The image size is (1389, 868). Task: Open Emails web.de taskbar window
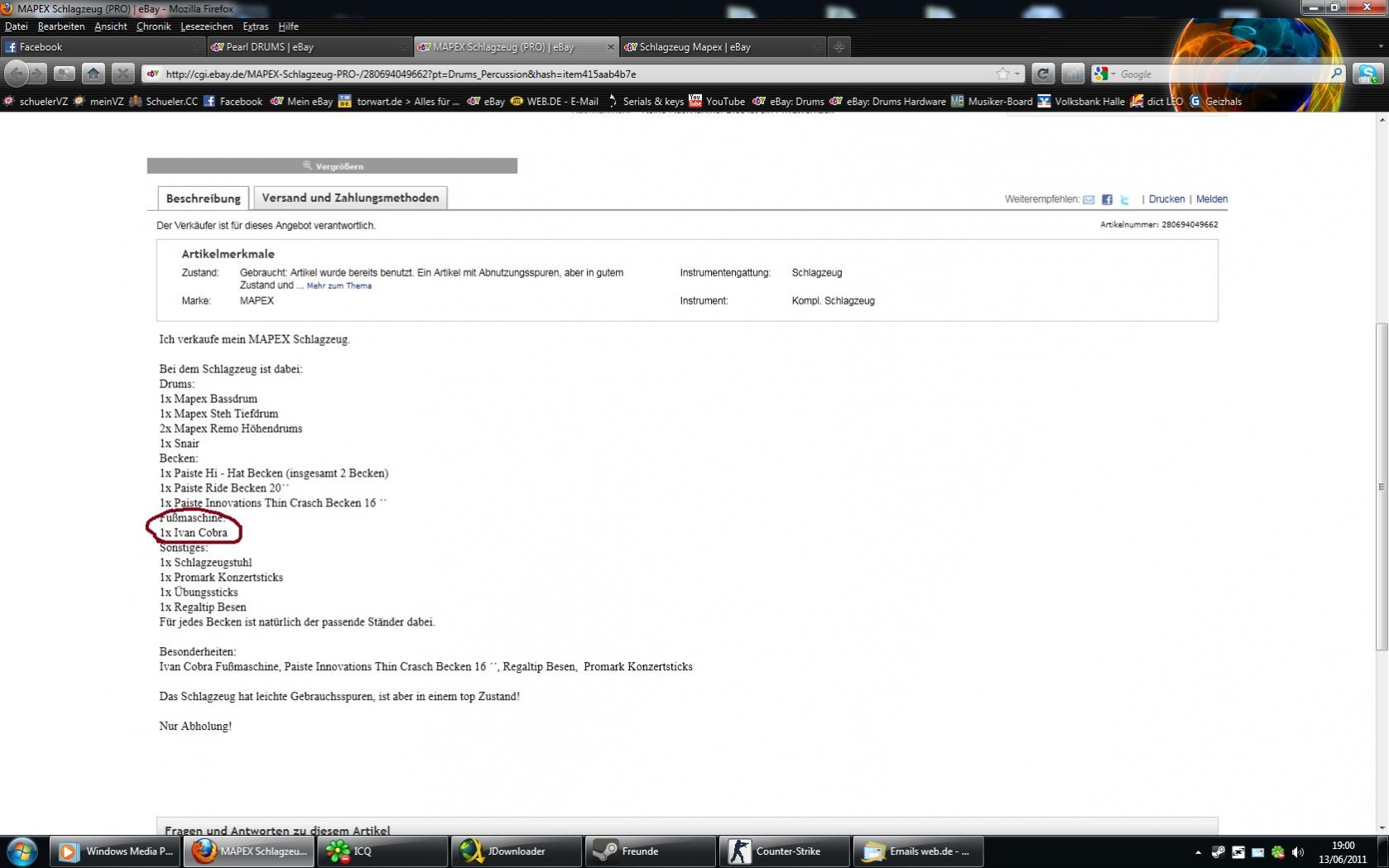tap(918, 851)
